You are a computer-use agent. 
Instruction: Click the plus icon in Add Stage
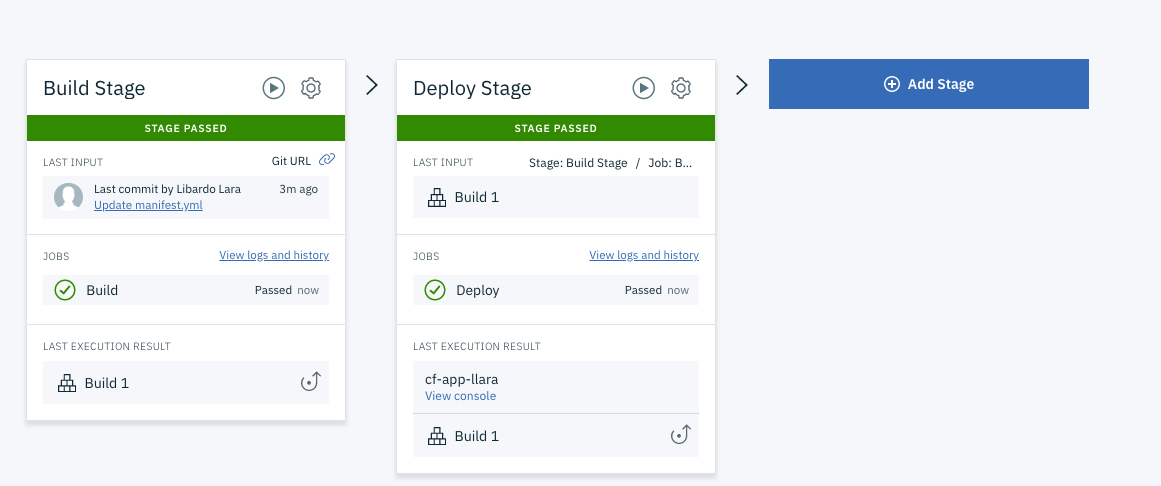(891, 84)
